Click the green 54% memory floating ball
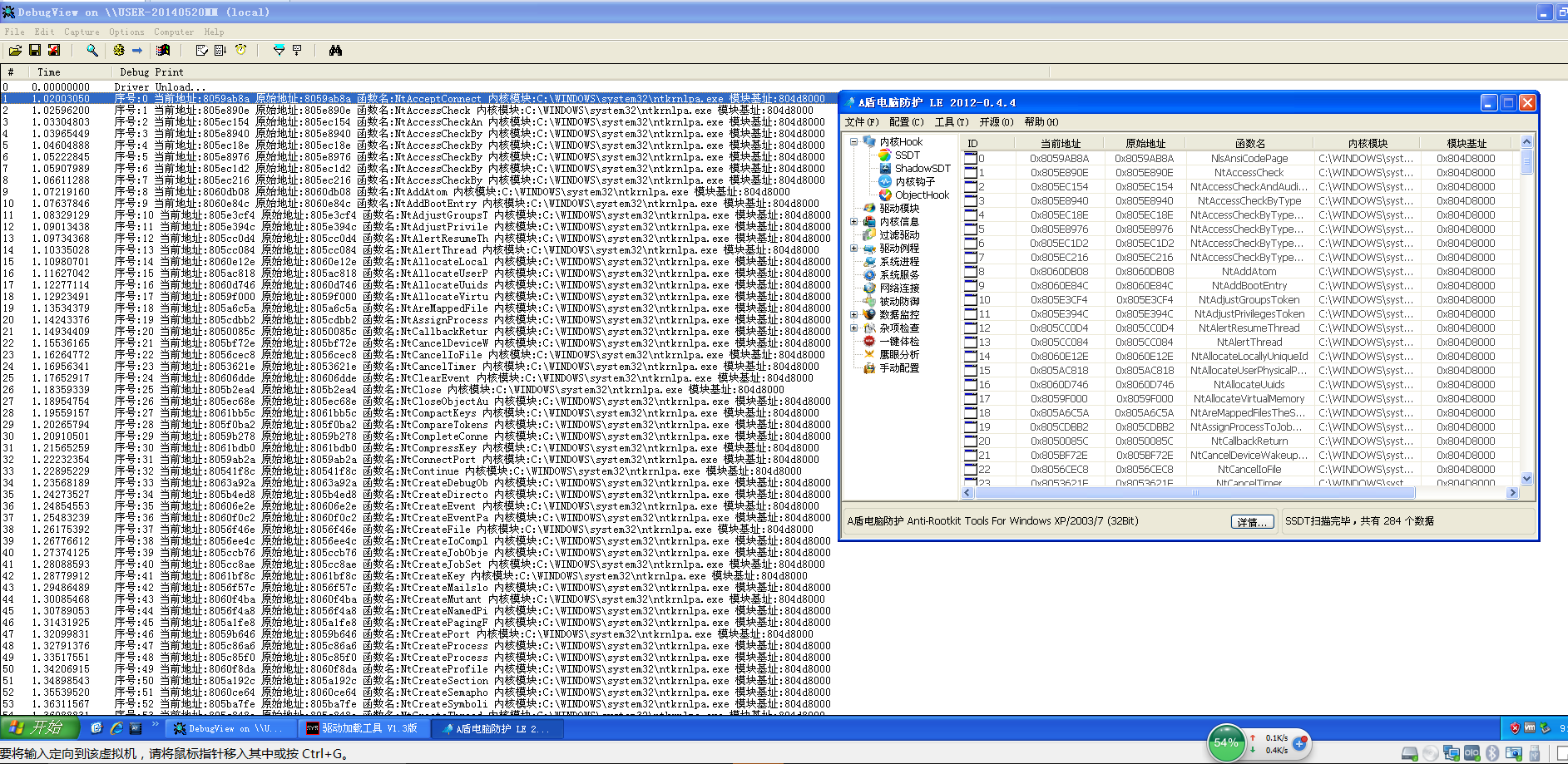 click(1226, 742)
